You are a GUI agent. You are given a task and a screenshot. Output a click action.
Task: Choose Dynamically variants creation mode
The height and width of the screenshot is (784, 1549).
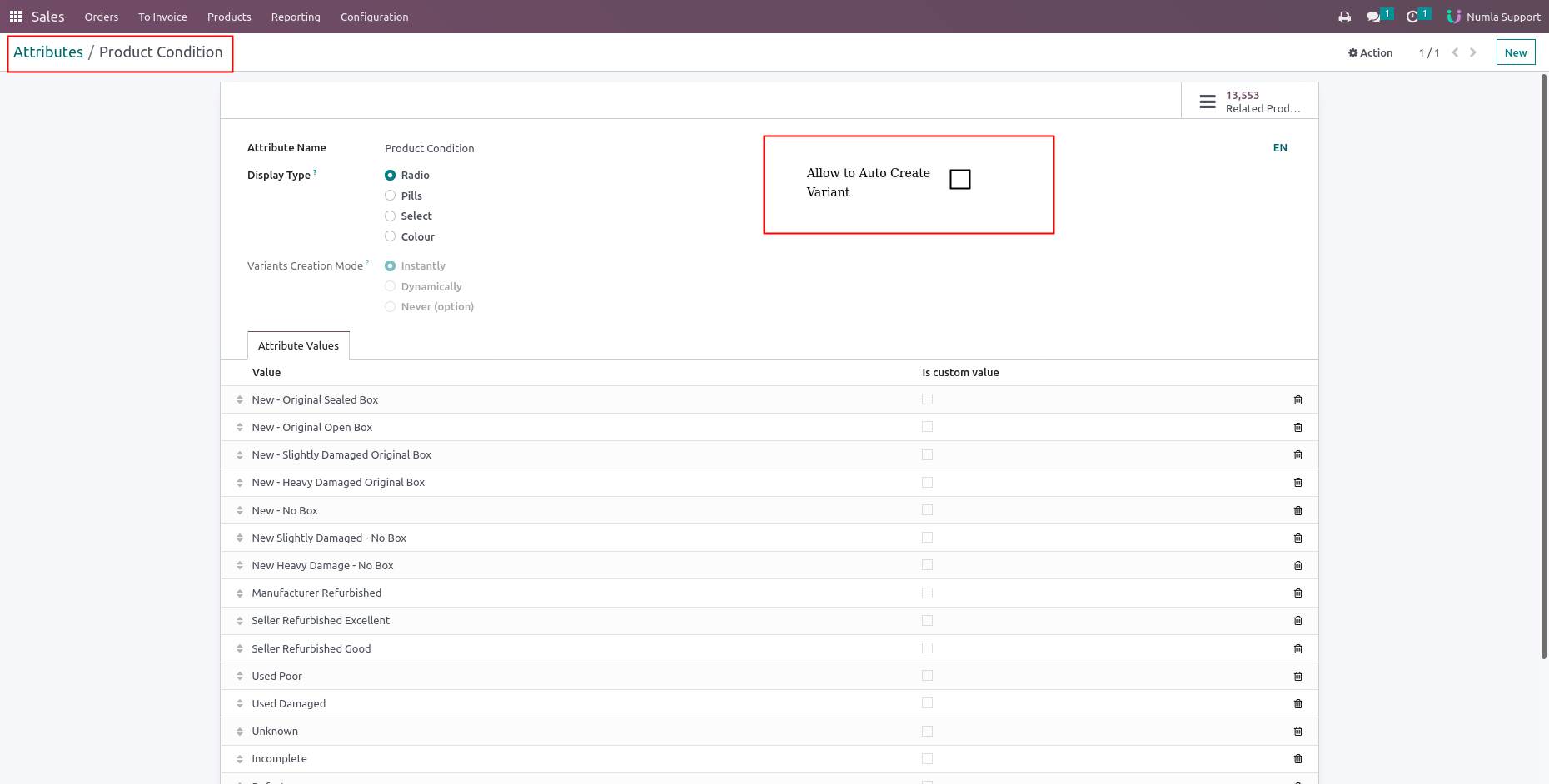390,286
